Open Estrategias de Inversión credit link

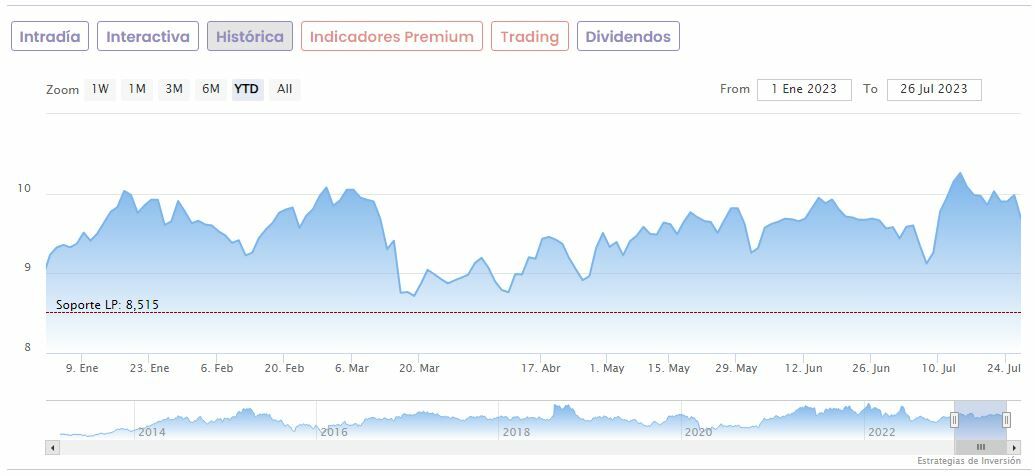click(x=968, y=461)
